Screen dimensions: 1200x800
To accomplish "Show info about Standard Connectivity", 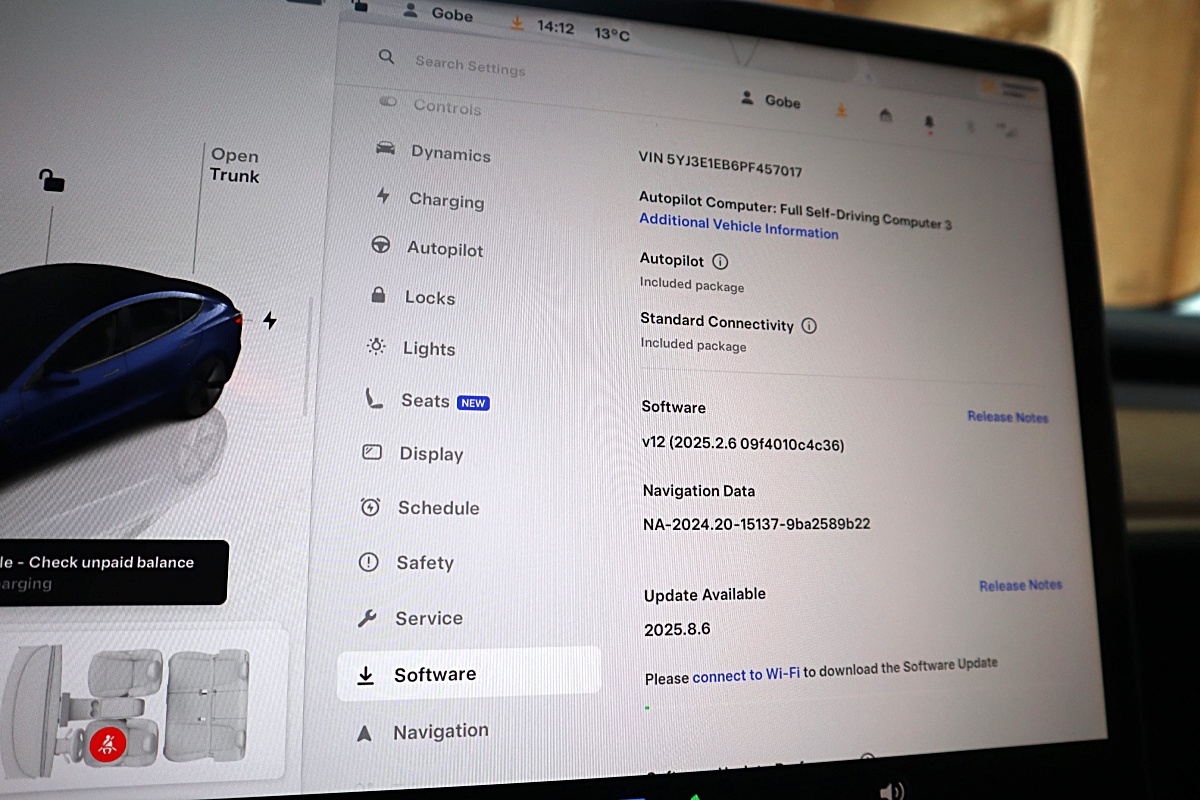I will [x=809, y=326].
